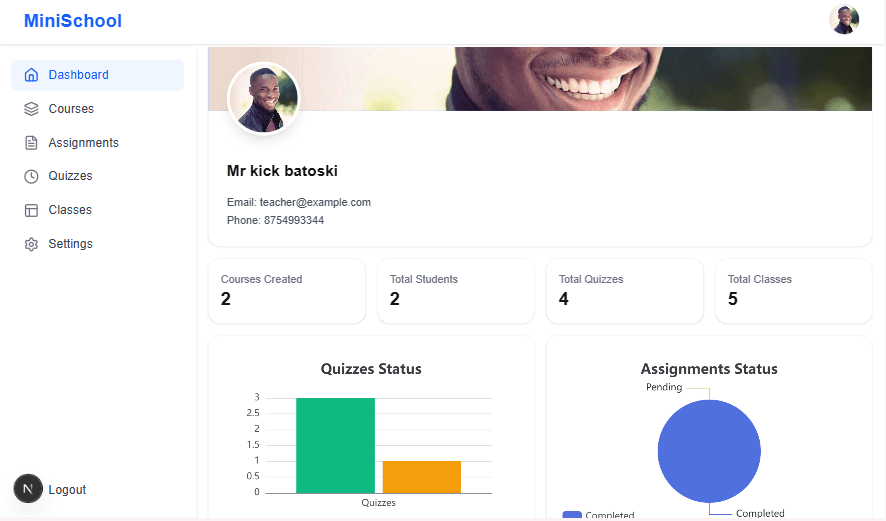Open the Total Classes card
The width and height of the screenshot is (886, 521).
[x=793, y=291]
